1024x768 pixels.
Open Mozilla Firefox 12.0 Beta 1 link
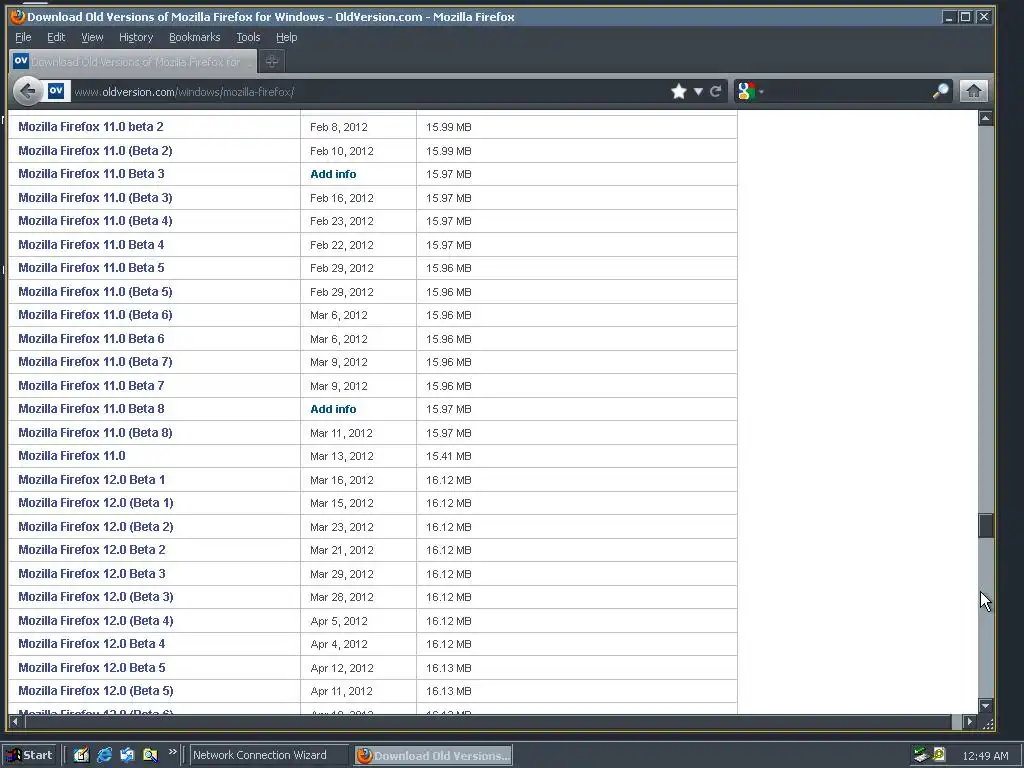[x=91, y=480]
